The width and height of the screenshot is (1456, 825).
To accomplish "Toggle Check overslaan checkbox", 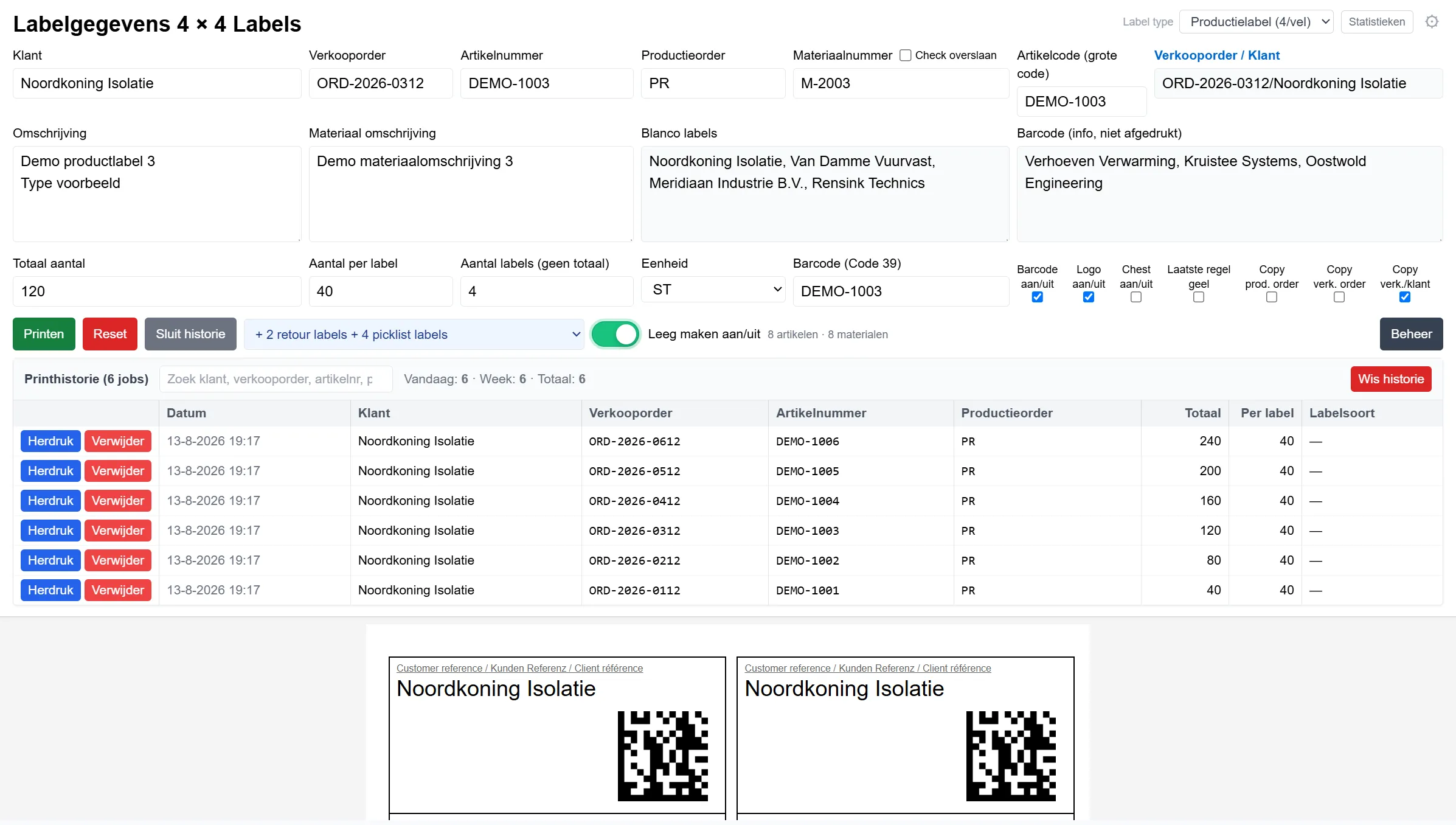I will tap(906, 55).
